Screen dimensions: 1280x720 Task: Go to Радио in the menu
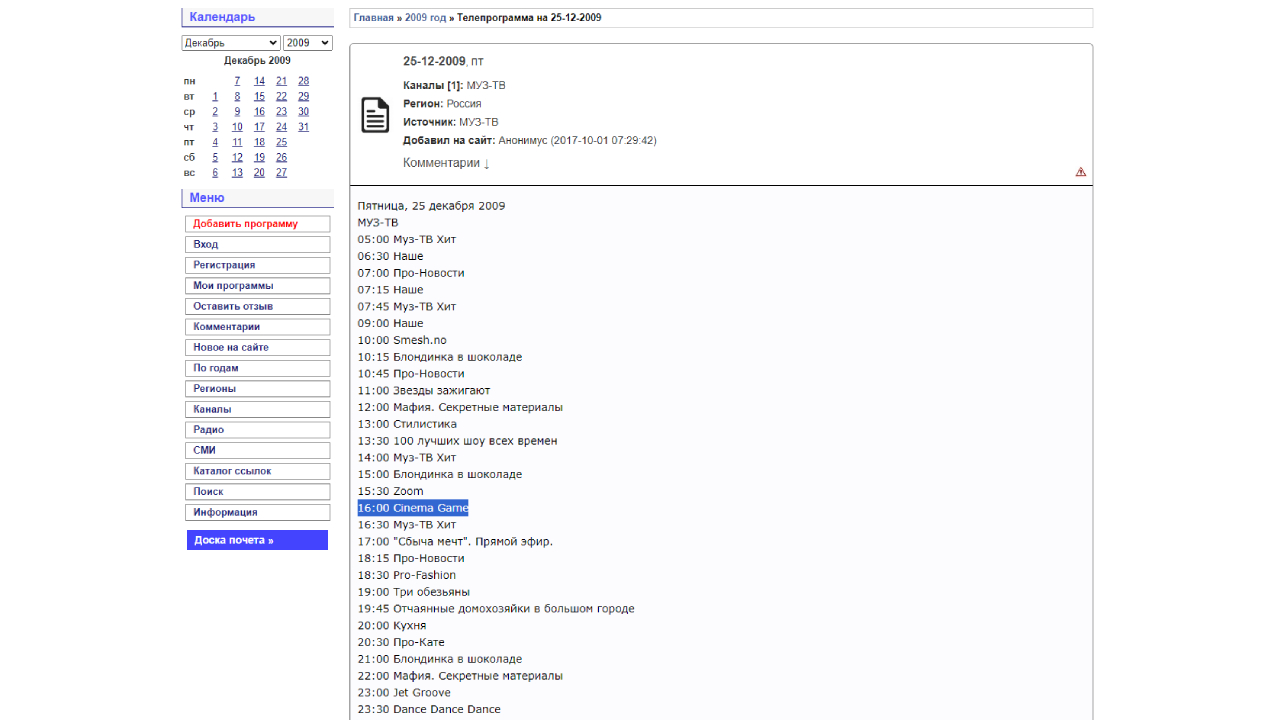point(257,430)
